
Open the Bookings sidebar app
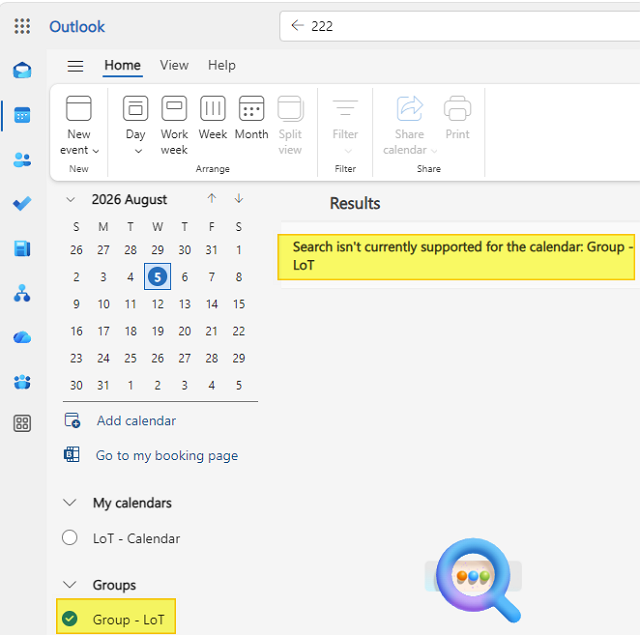pyautogui.click(x=22, y=248)
